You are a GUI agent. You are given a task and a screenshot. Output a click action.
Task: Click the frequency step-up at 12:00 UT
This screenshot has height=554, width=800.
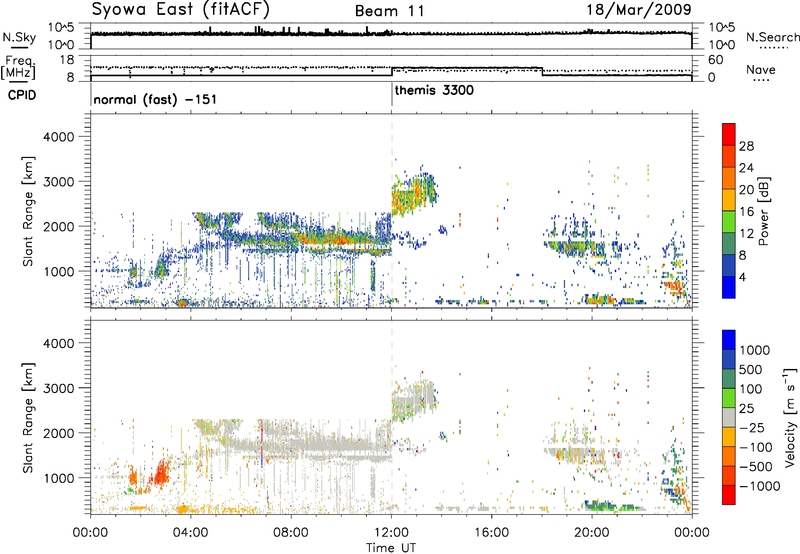point(392,71)
